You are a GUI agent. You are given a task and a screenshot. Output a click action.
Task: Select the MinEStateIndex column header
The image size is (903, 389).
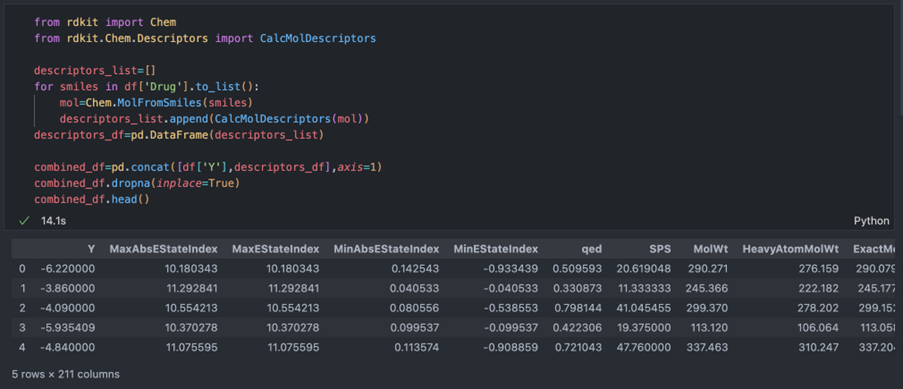click(x=496, y=249)
